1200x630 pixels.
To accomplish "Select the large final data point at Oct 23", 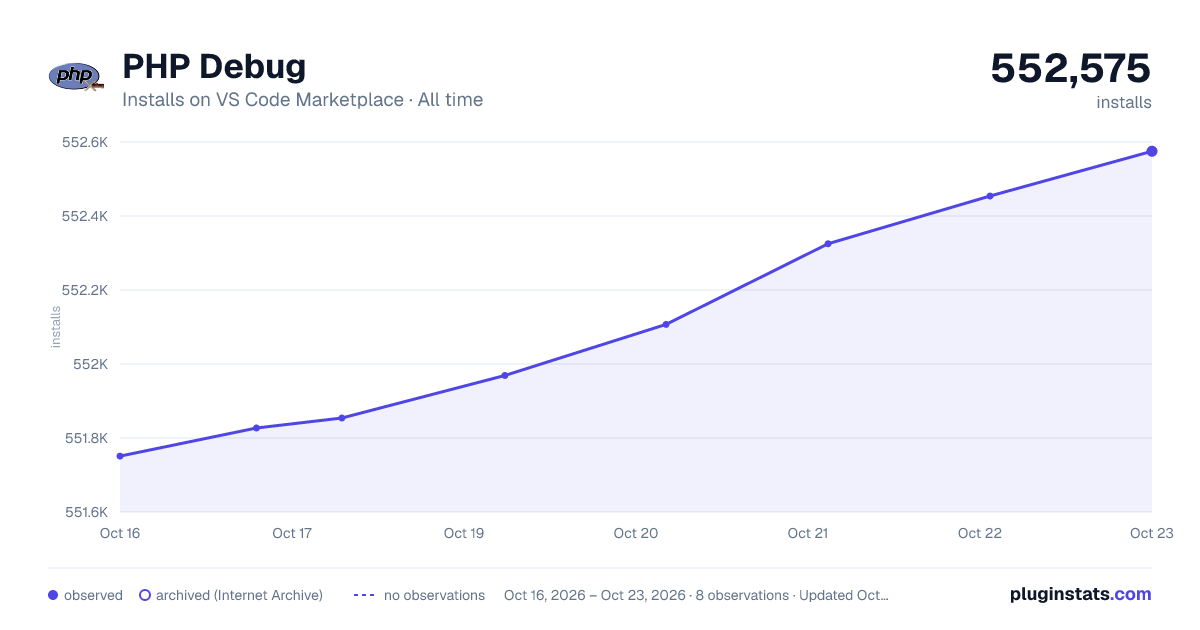I will tap(1152, 151).
